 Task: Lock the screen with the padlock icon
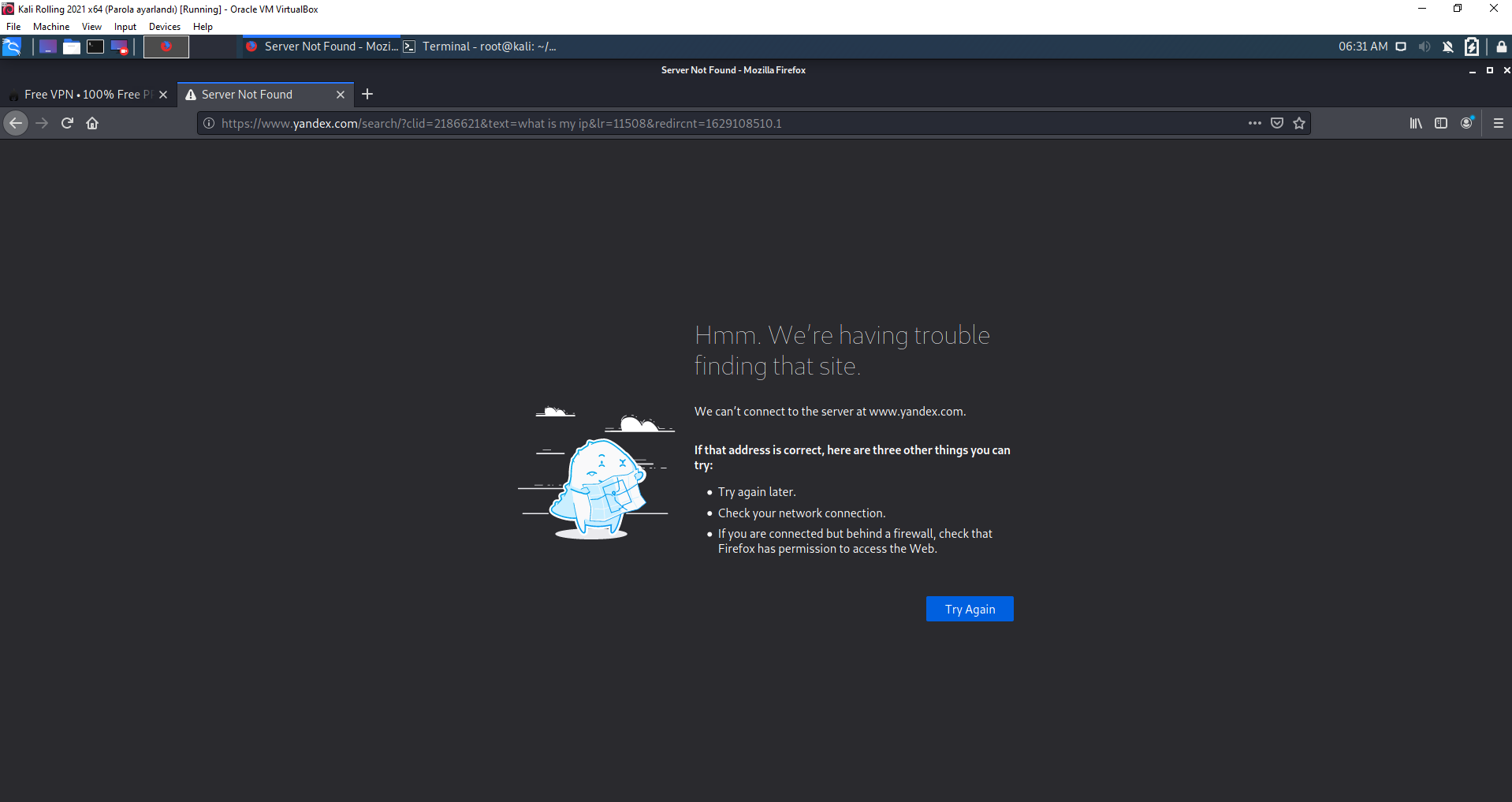point(1502,47)
